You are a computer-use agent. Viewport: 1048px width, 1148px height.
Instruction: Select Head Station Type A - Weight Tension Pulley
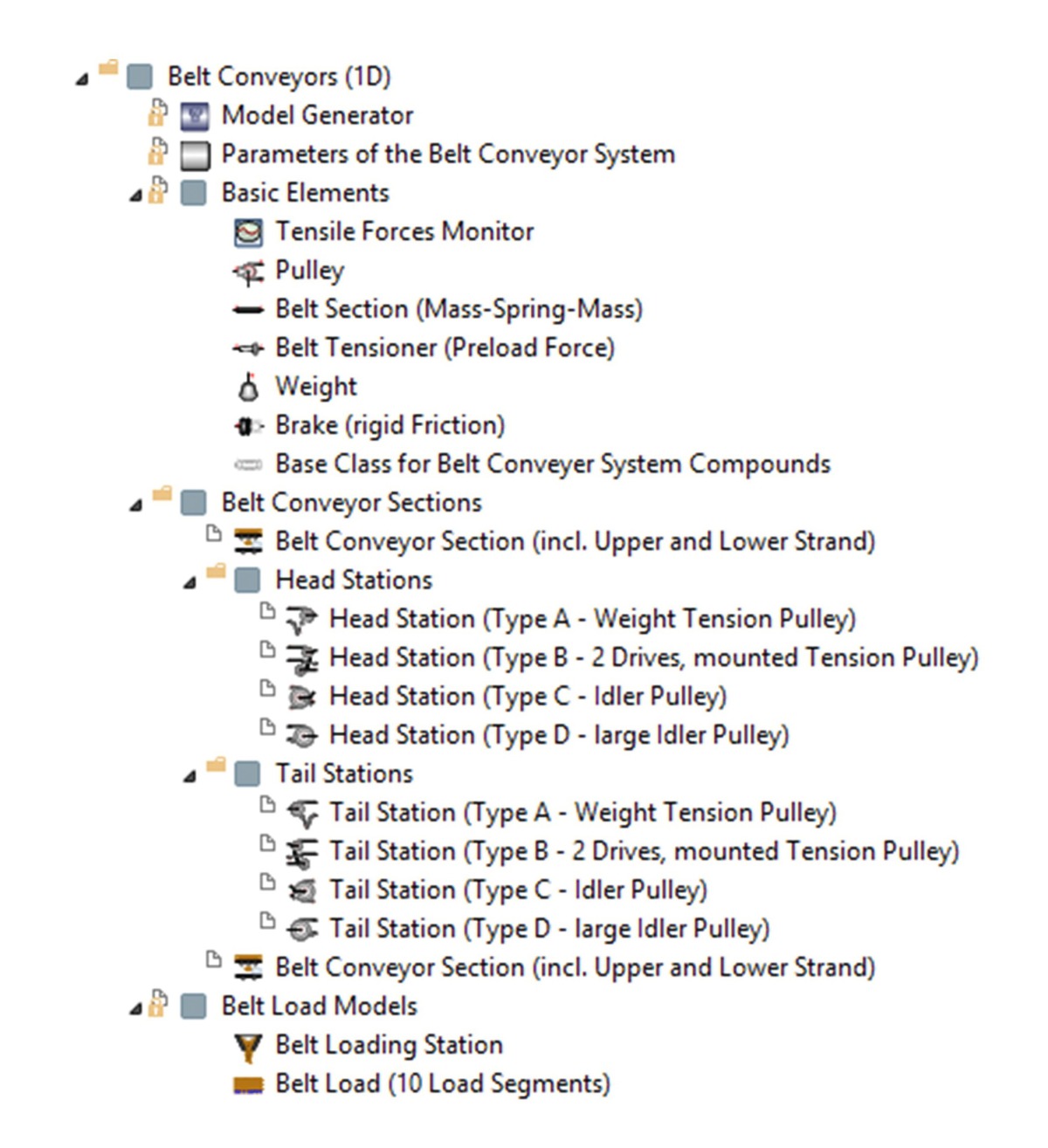point(593,619)
